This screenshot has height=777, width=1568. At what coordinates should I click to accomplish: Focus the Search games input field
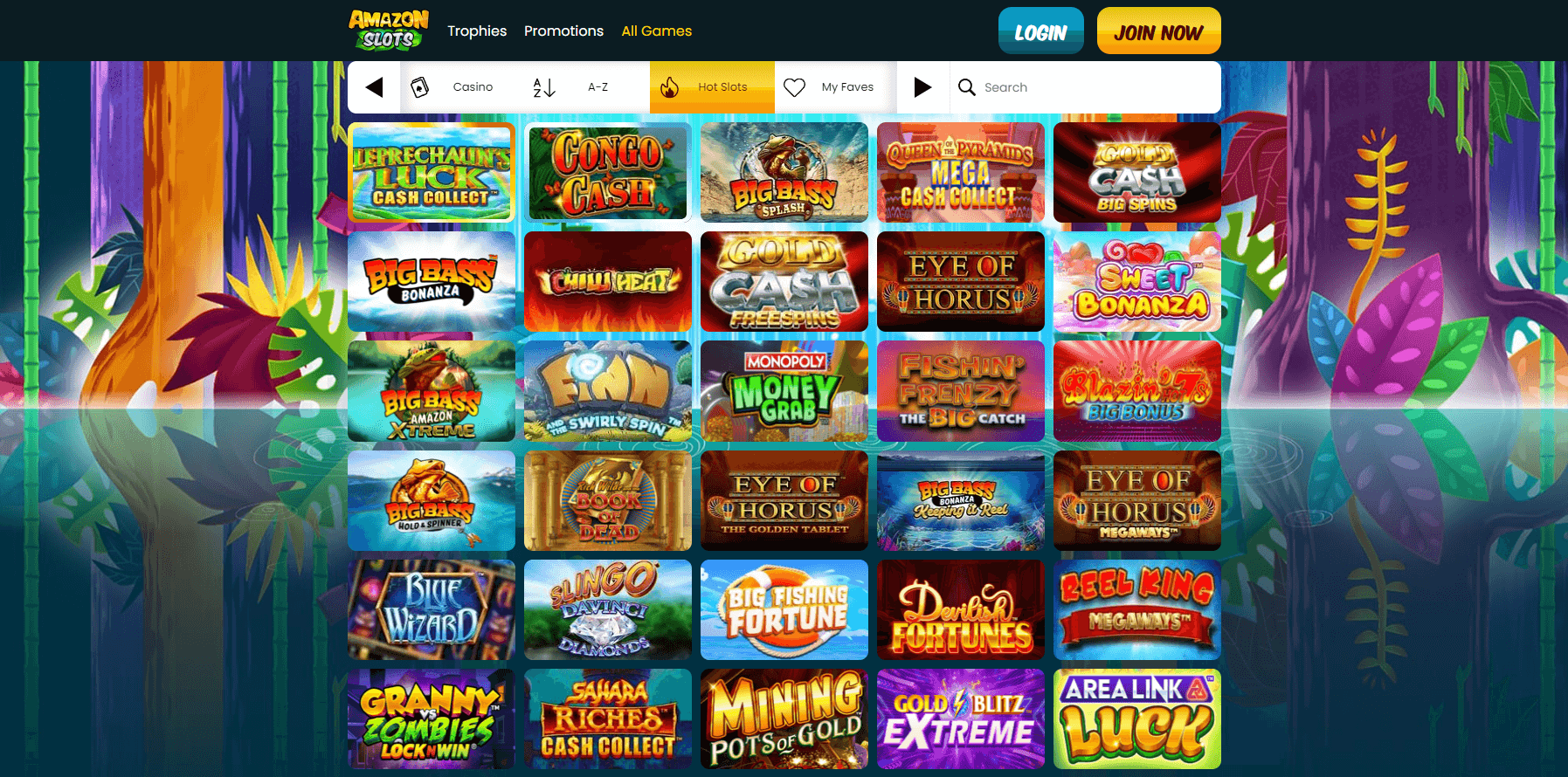click(1085, 87)
